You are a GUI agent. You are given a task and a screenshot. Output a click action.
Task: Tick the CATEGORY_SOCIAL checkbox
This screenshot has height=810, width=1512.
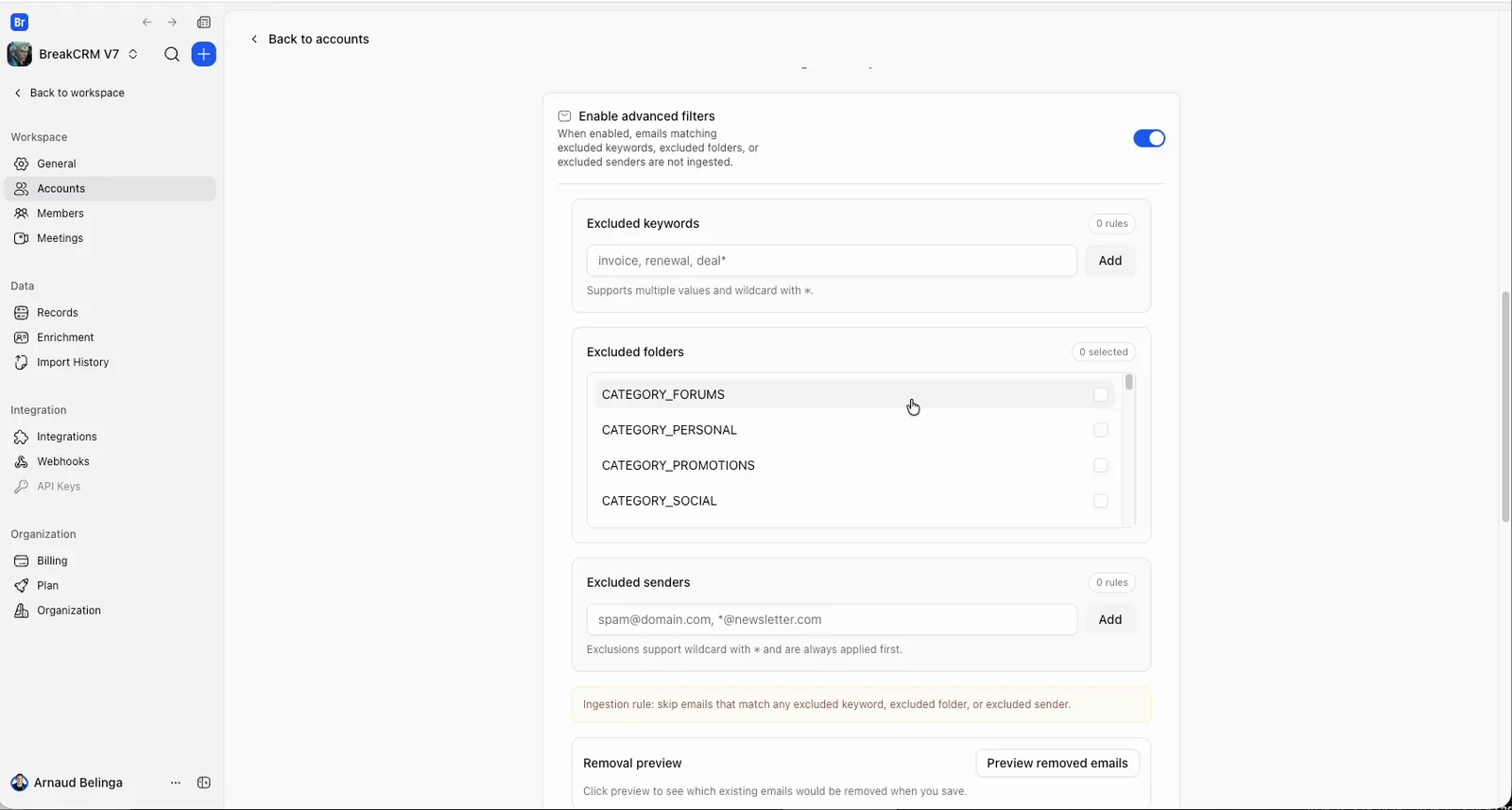pyautogui.click(x=1100, y=501)
